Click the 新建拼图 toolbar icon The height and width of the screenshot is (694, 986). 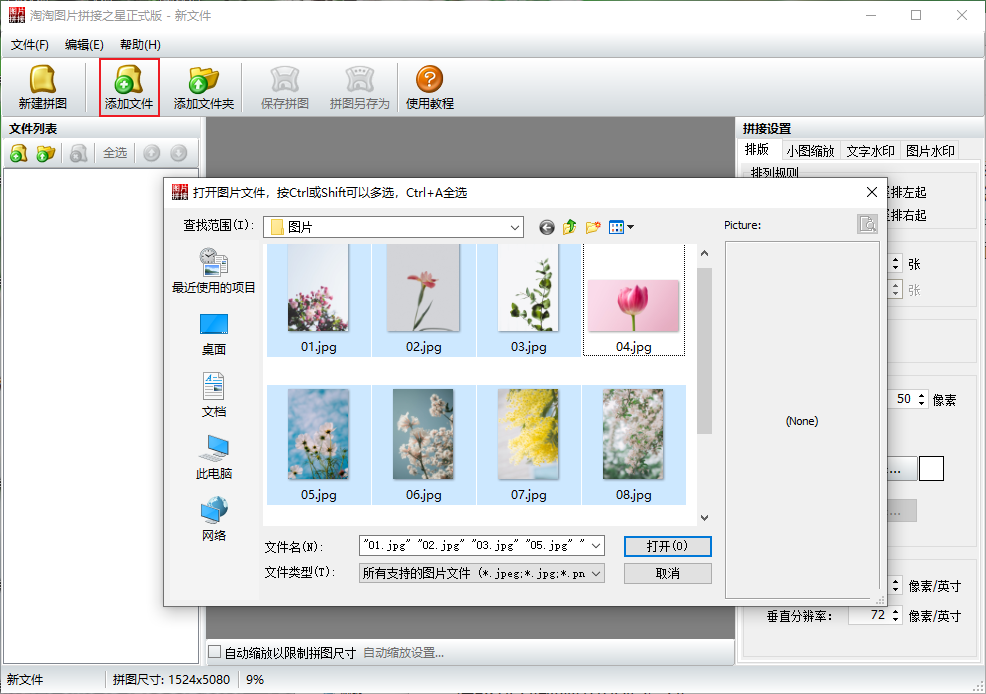pyautogui.click(x=42, y=88)
